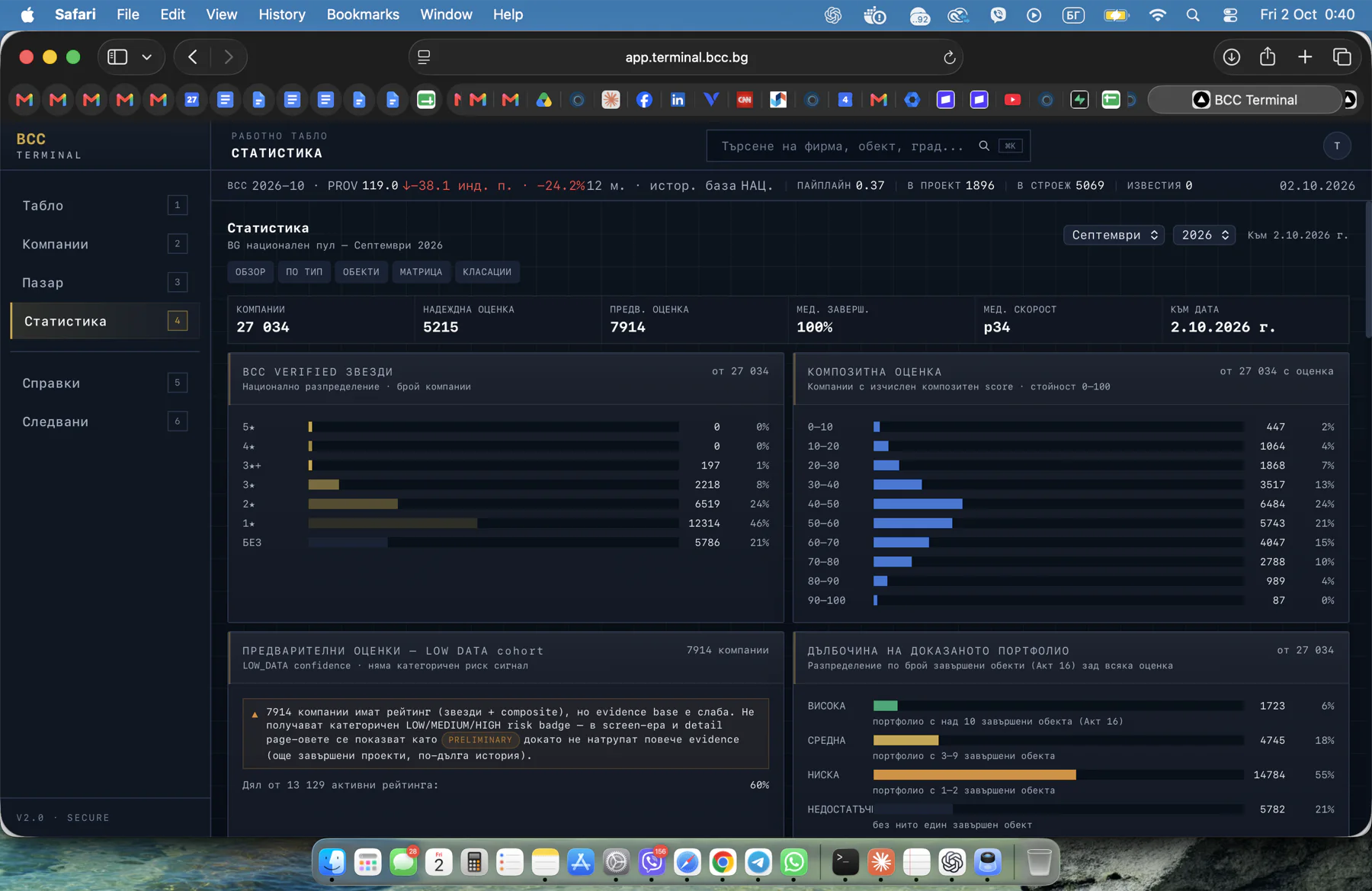Image resolution: width=1372 pixels, height=891 pixels.
Task: Expand the sidebar chevron menu in Safari
Action: [x=147, y=57]
